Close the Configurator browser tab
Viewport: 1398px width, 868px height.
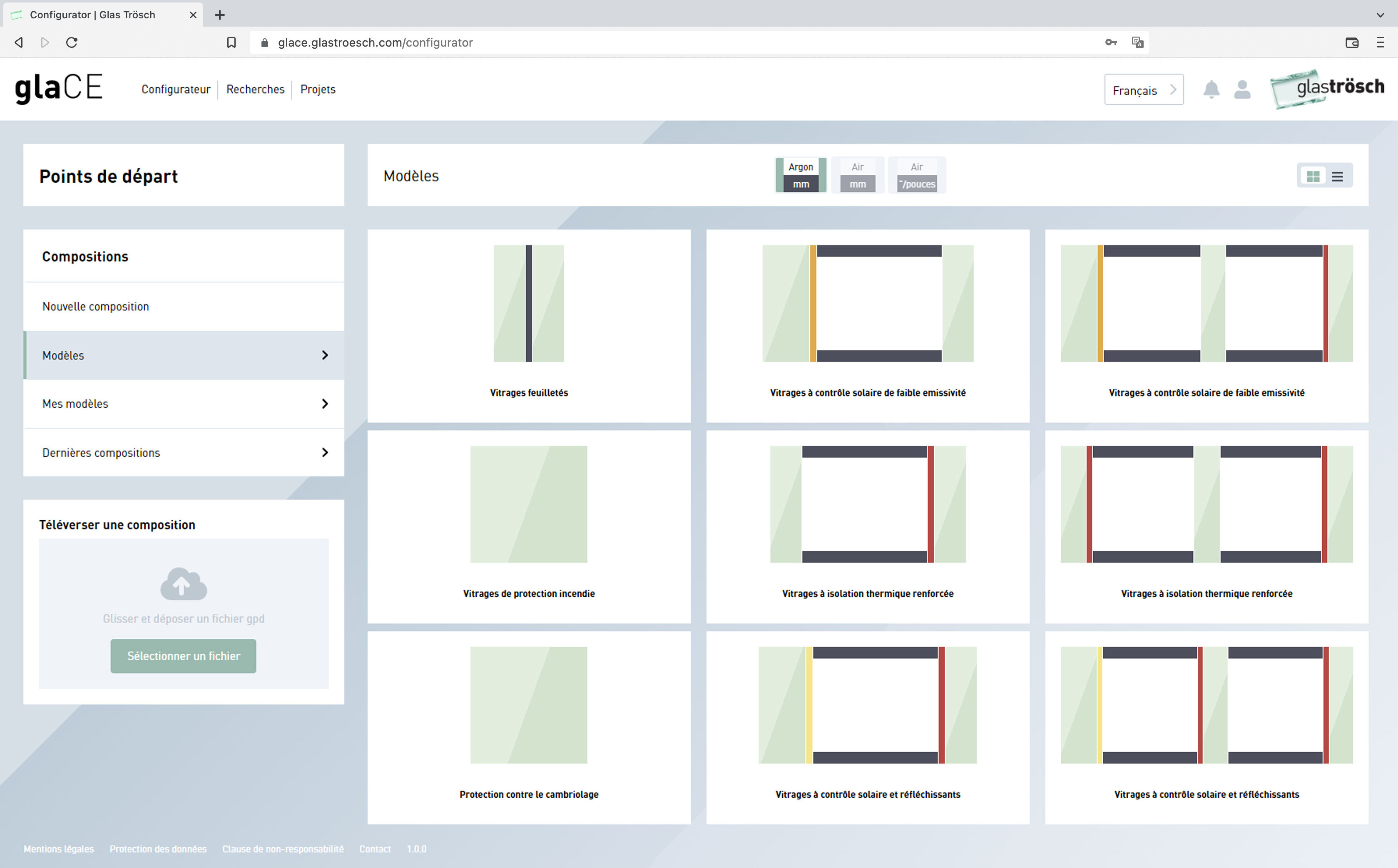193,15
